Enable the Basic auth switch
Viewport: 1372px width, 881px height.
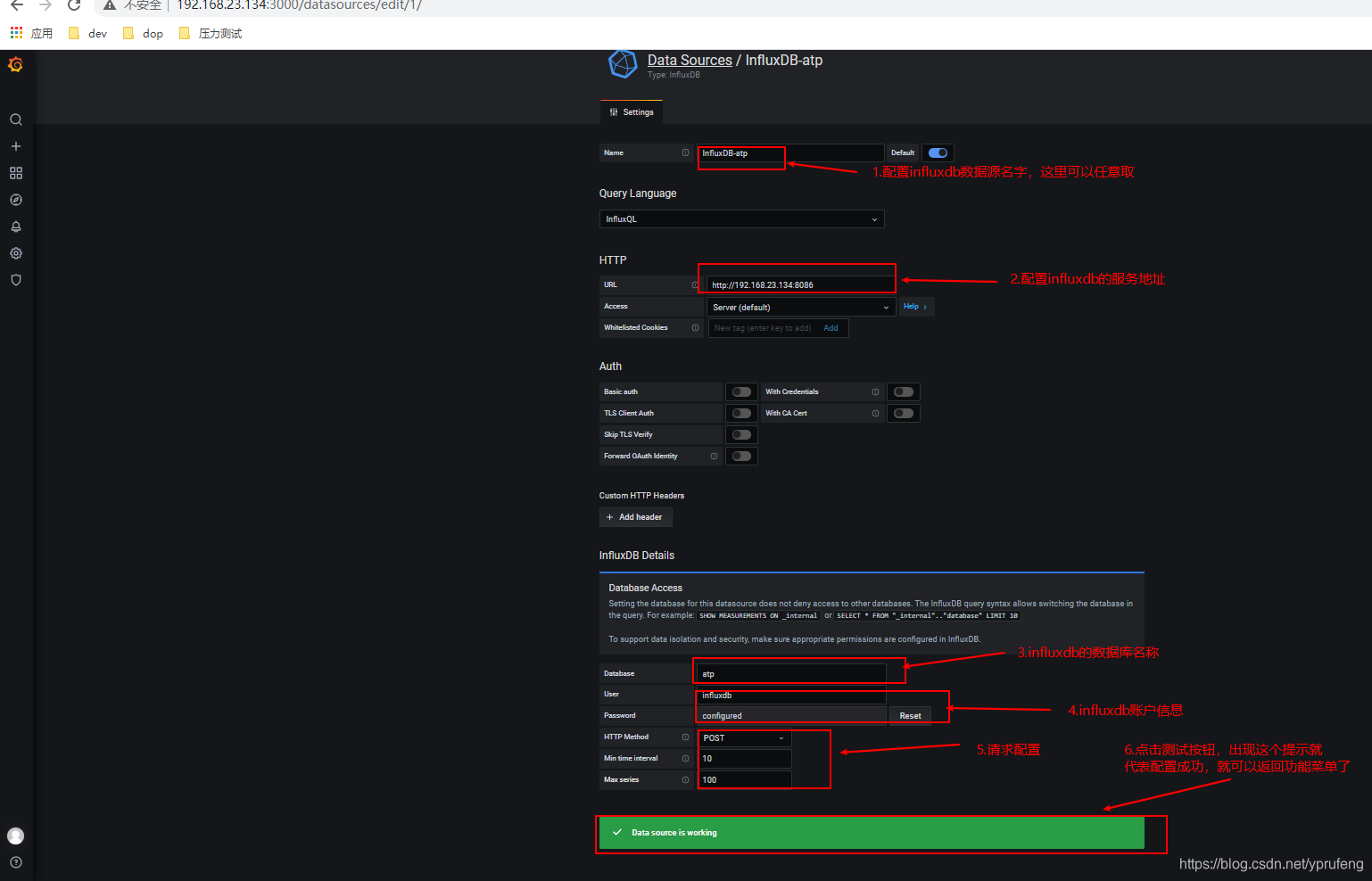click(x=741, y=391)
